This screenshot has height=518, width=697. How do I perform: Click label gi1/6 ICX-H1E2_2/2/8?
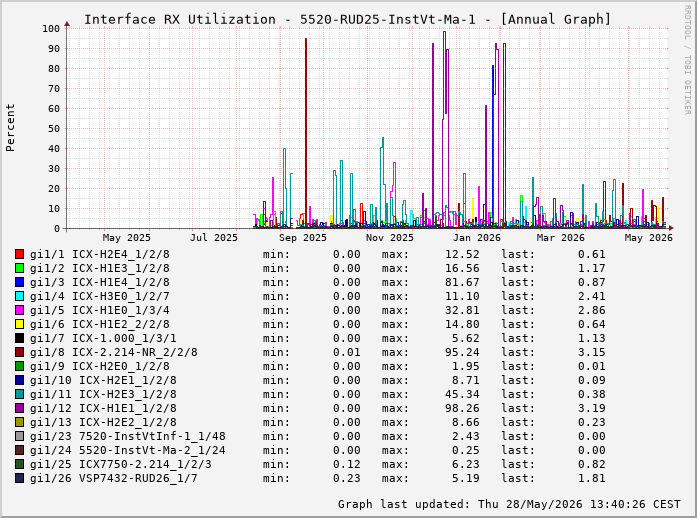coord(100,324)
